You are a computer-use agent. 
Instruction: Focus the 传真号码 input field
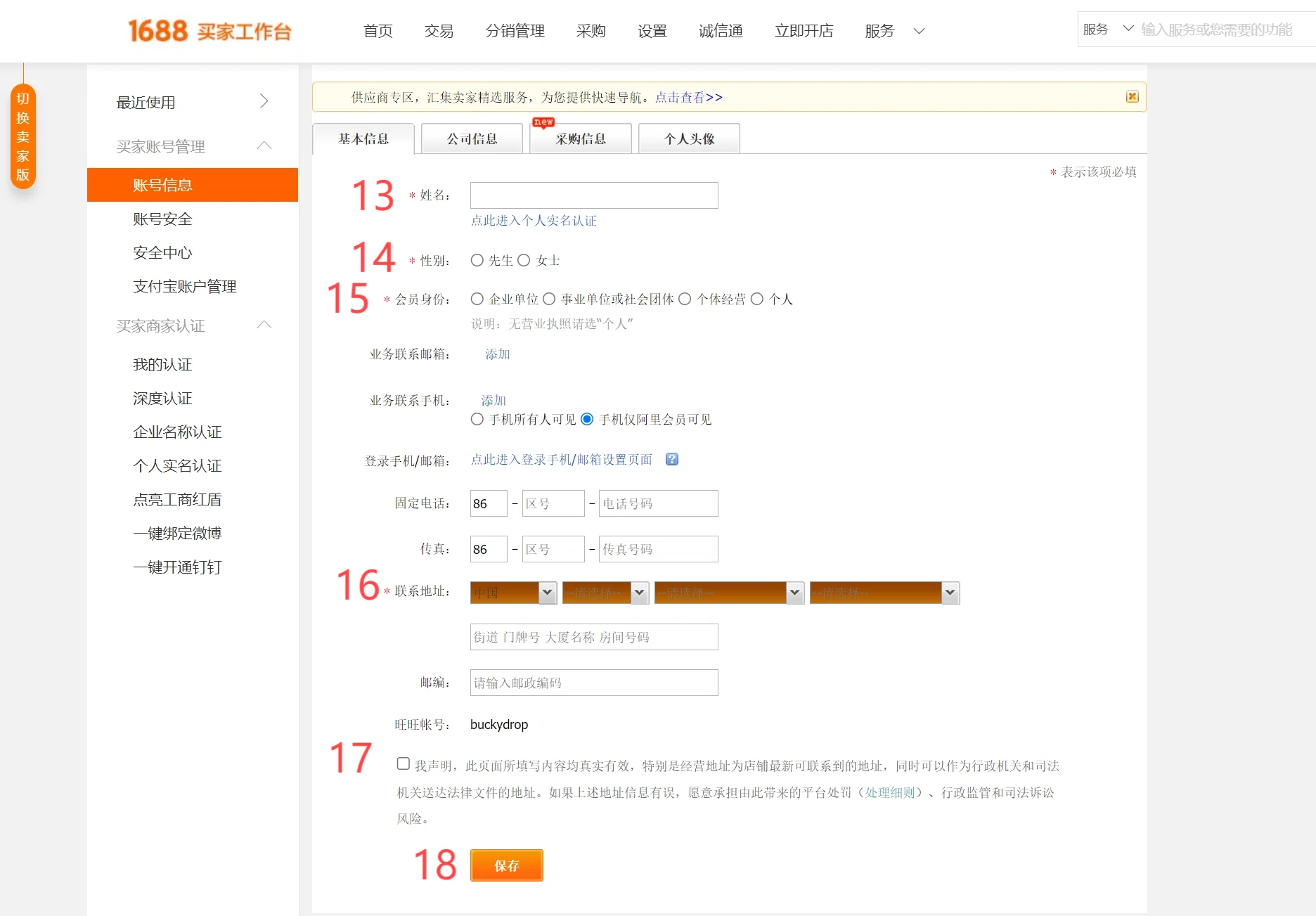[x=658, y=549]
